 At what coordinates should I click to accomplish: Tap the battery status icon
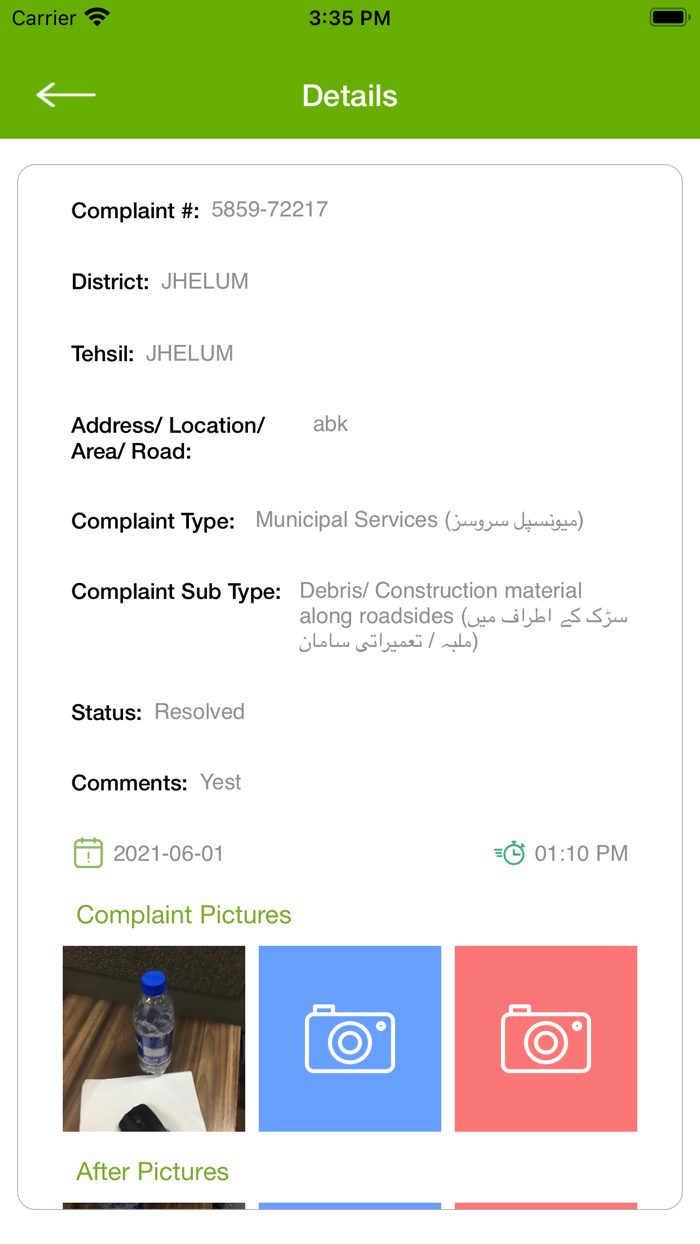667,18
